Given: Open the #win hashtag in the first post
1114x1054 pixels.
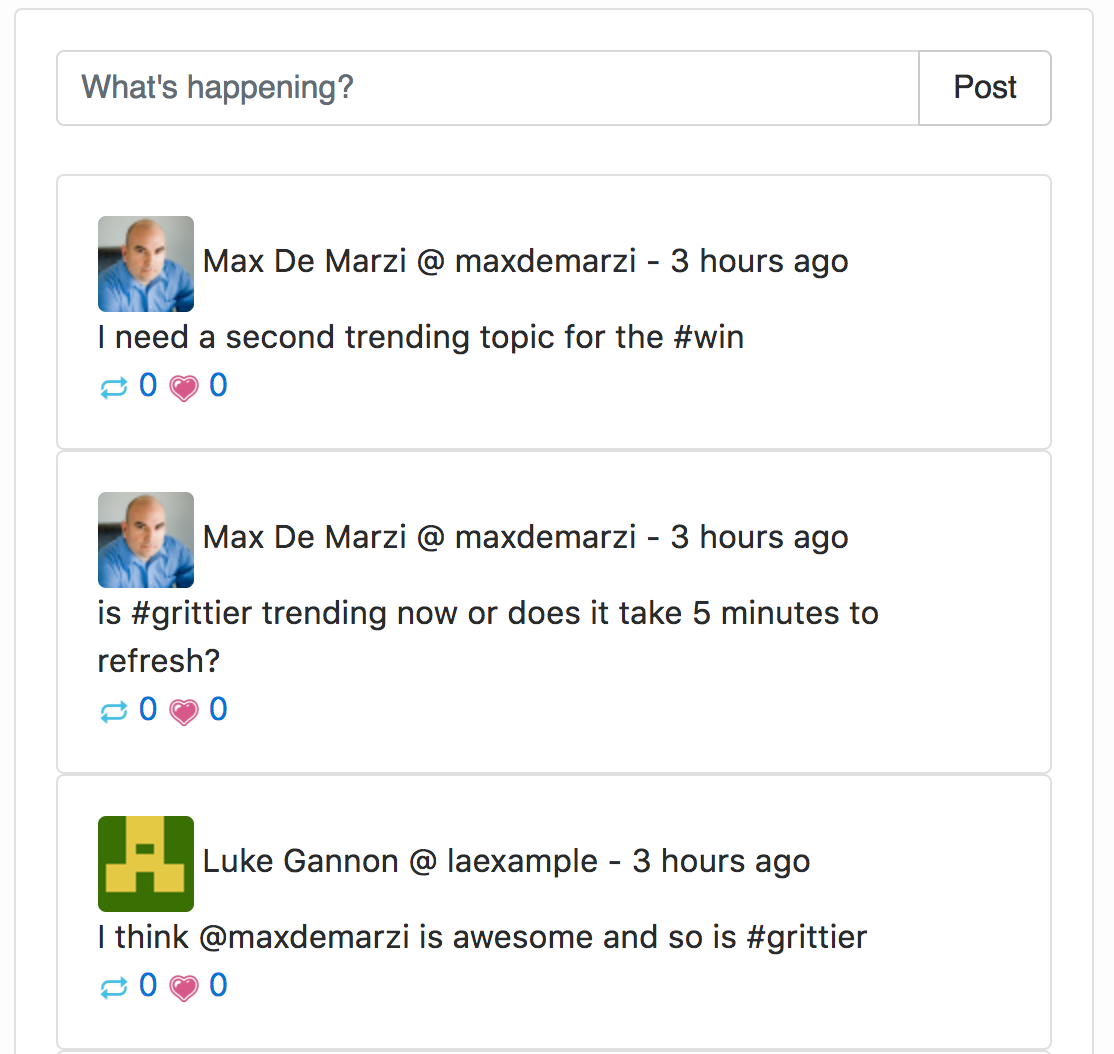Looking at the screenshot, I should pos(708,337).
